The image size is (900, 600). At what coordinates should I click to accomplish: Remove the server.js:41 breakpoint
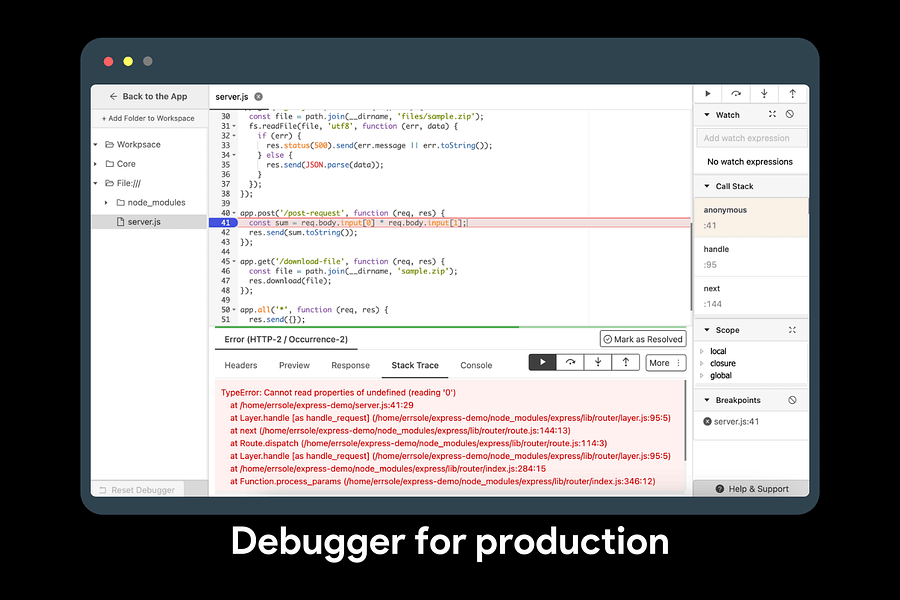(x=707, y=421)
